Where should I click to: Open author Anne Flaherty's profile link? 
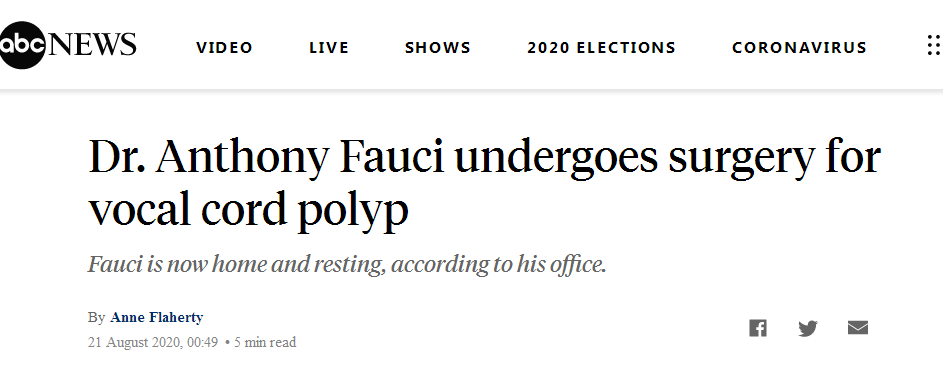pos(156,317)
